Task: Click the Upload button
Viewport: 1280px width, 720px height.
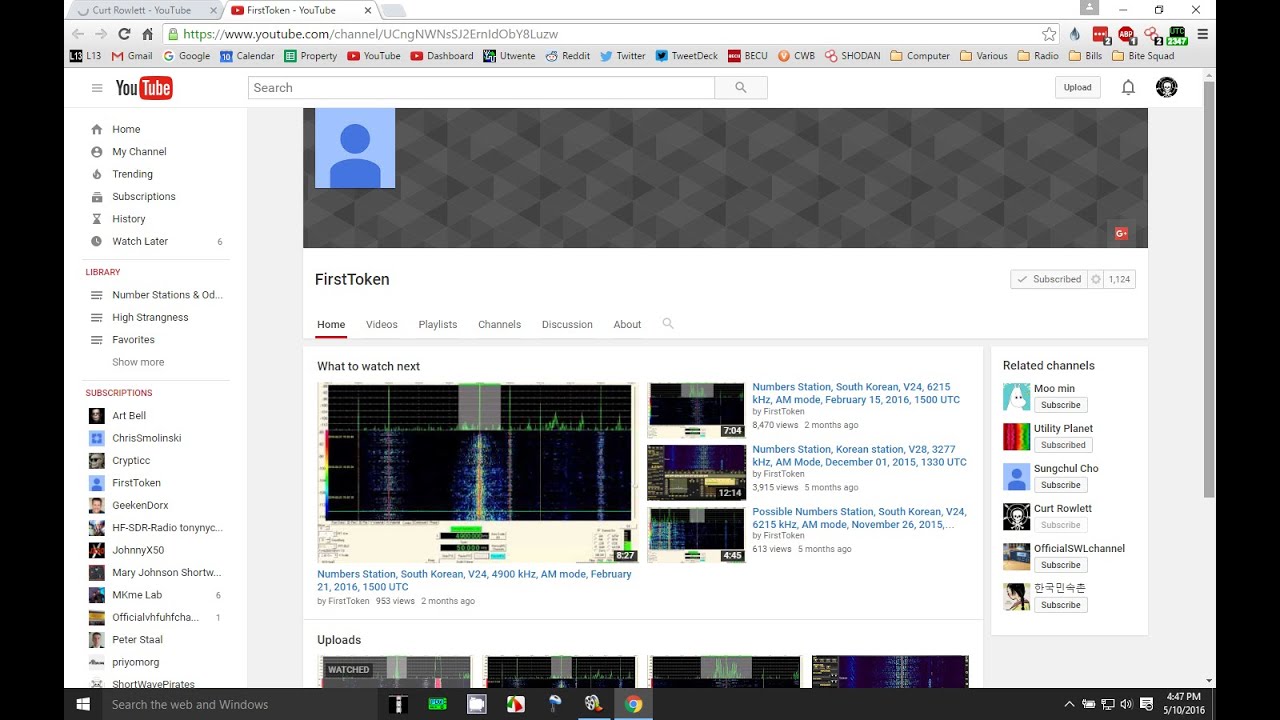Action: [x=1077, y=88]
